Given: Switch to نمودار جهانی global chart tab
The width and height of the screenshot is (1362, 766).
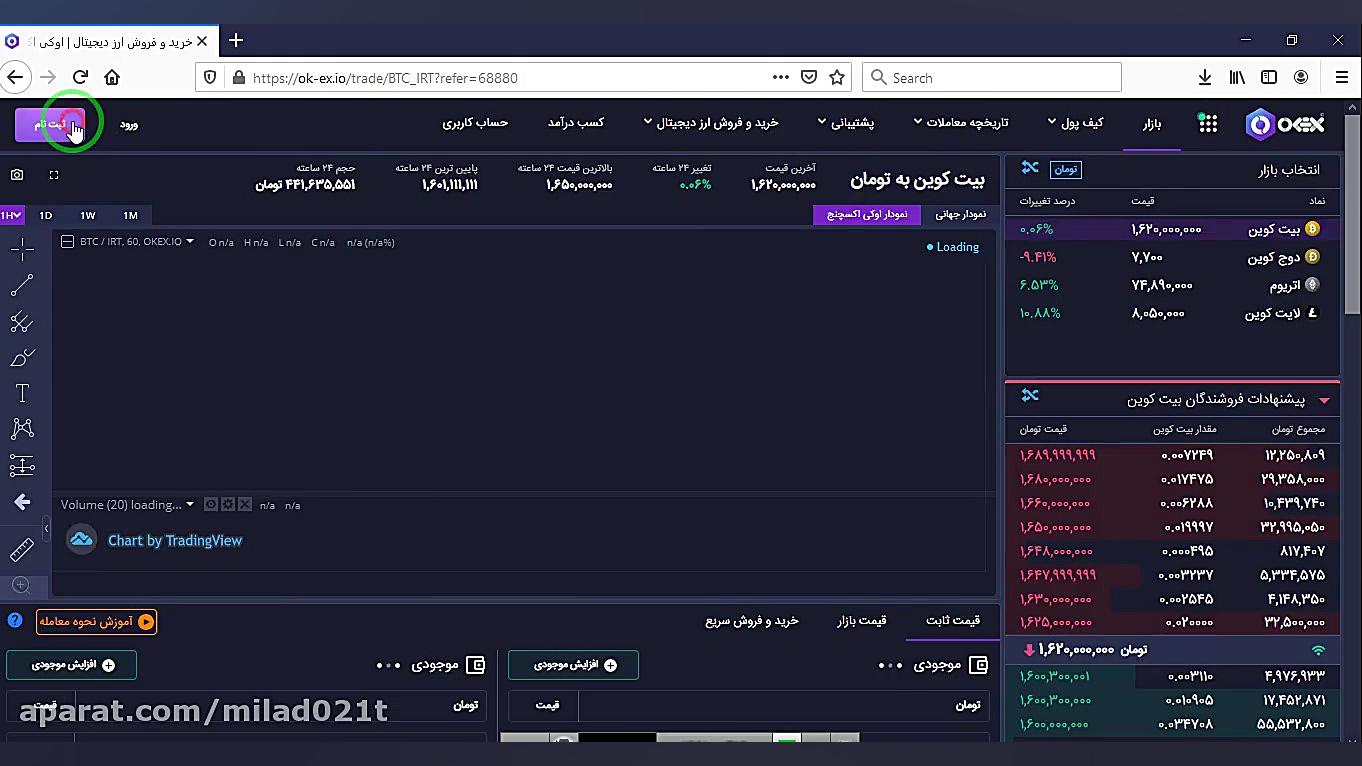Looking at the screenshot, I should [x=960, y=214].
